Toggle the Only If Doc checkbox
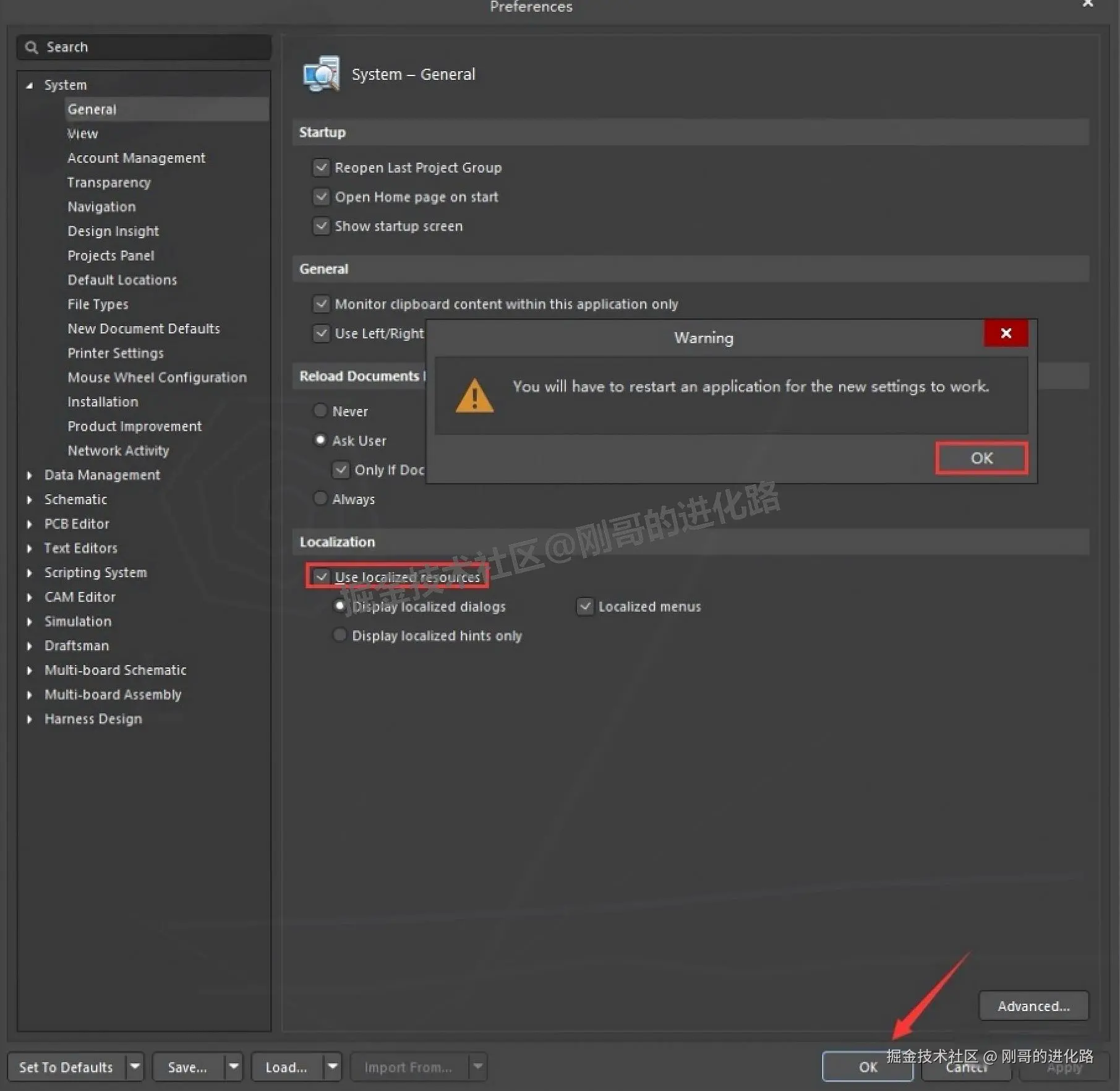The height and width of the screenshot is (1091, 1120). tap(341, 469)
